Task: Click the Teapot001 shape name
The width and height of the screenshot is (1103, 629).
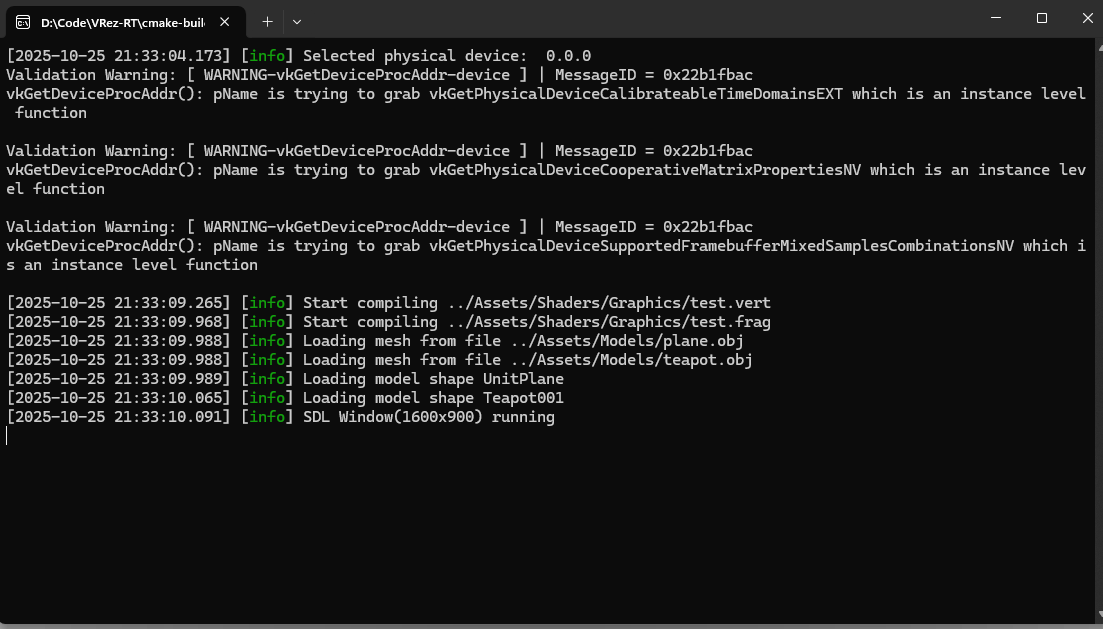Action: (523, 398)
